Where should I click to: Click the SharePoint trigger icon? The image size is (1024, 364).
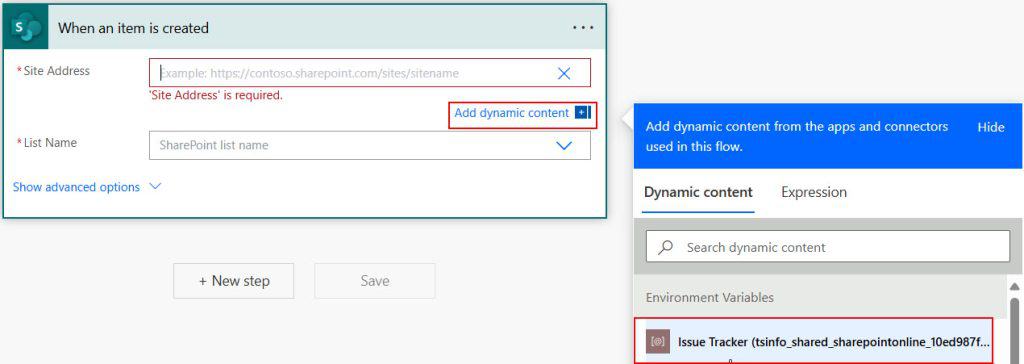point(26,28)
